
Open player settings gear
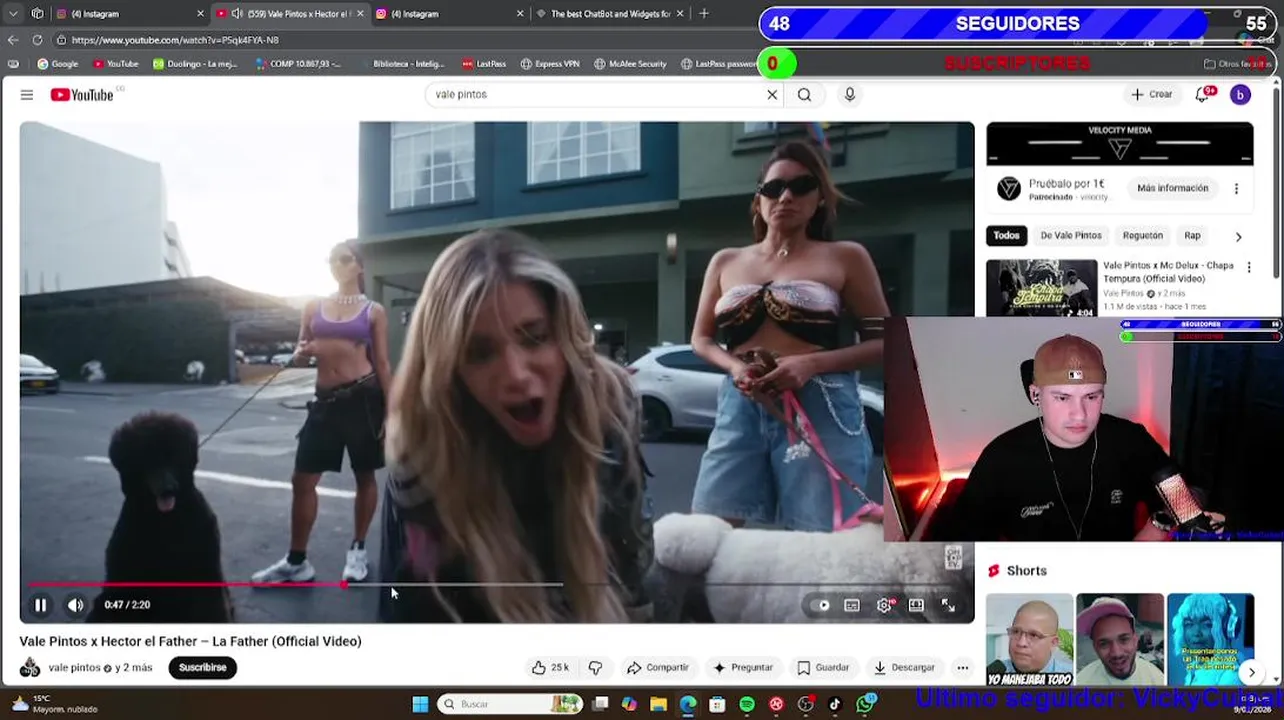click(x=884, y=605)
